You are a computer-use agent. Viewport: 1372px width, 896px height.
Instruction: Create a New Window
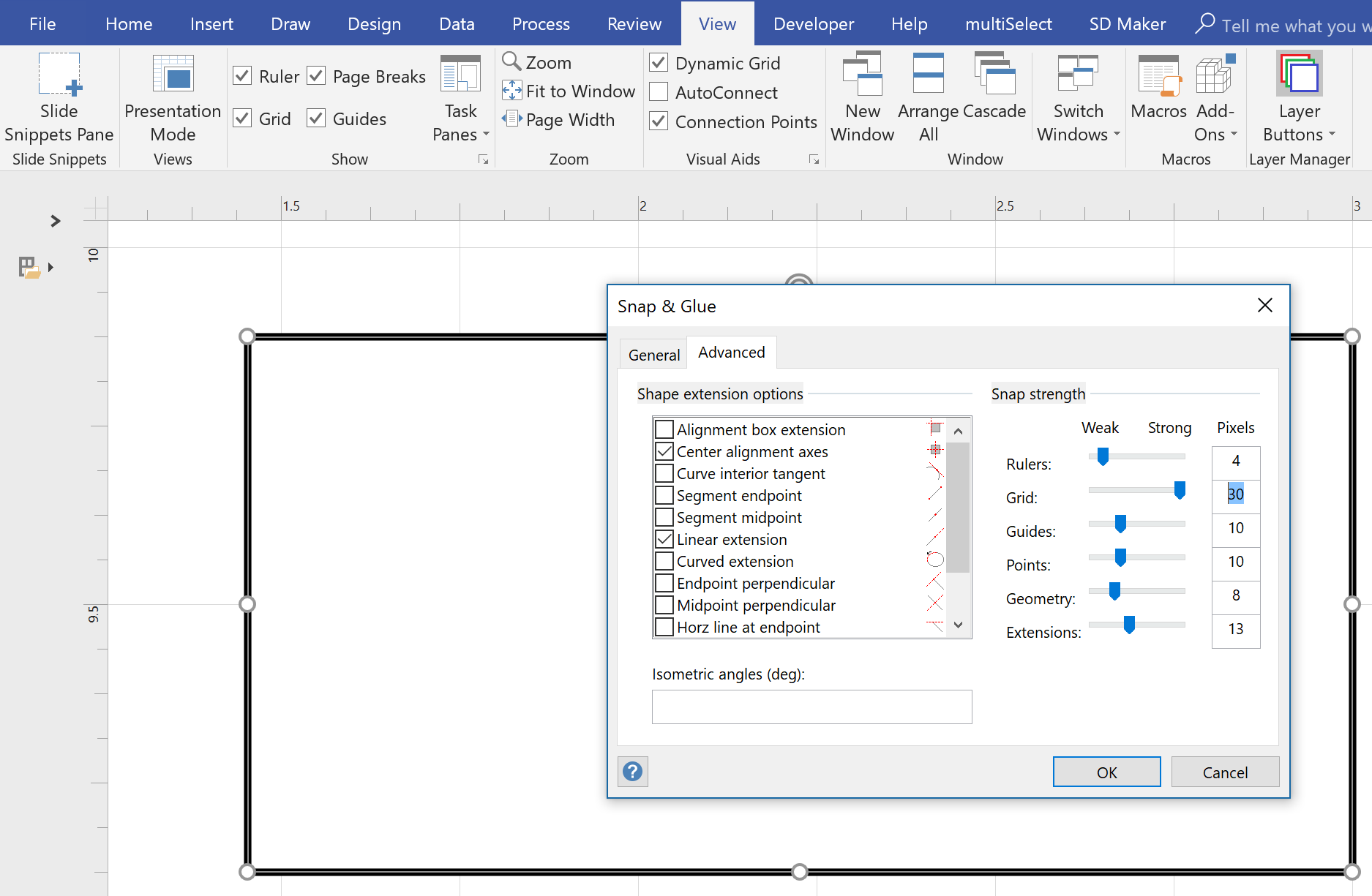tap(862, 95)
